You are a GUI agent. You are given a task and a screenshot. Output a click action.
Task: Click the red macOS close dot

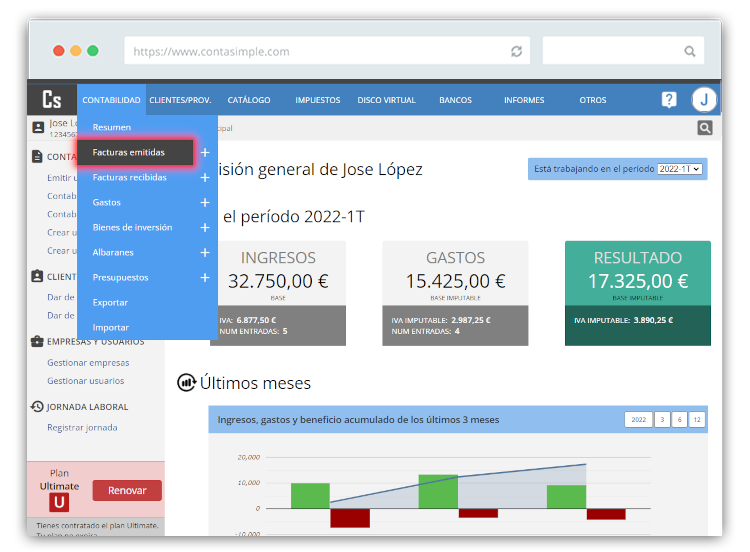[58, 51]
